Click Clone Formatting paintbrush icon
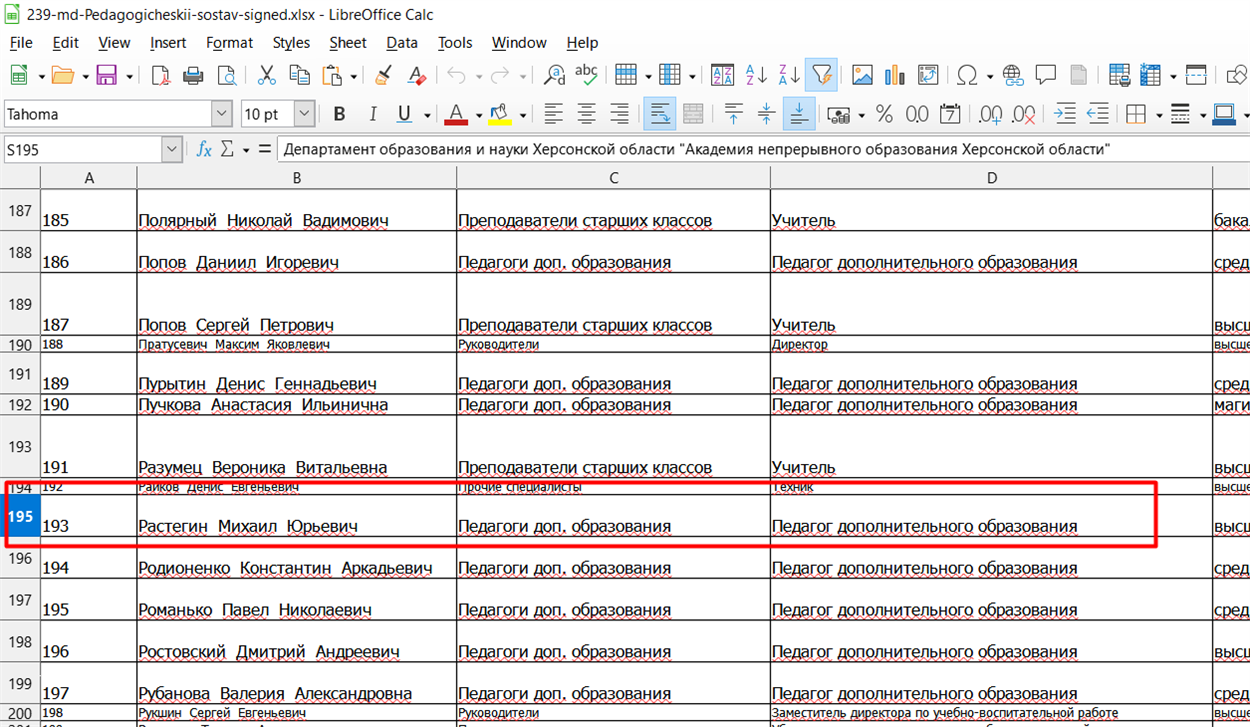 pos(383,75)
